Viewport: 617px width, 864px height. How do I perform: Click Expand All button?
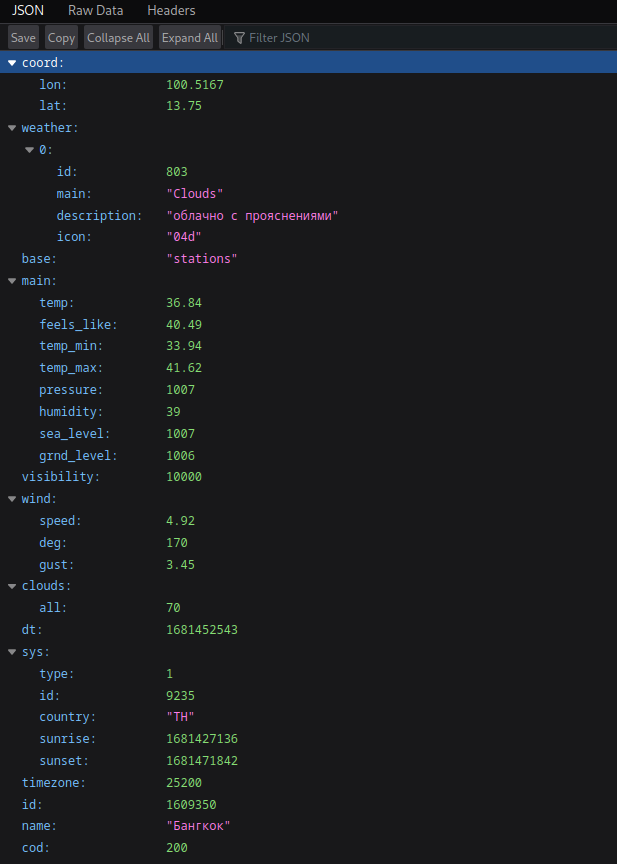tap(190, 37)
